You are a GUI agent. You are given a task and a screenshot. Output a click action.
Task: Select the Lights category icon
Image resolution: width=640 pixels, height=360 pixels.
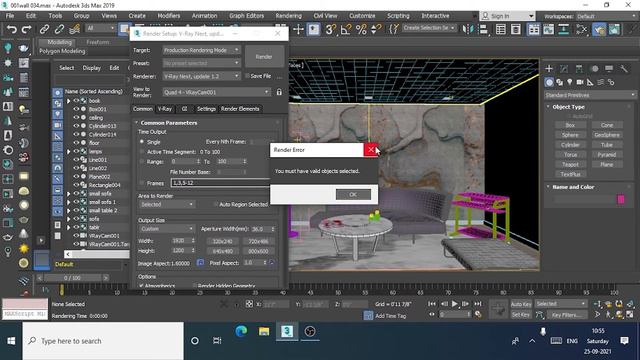tap(570, 82)
